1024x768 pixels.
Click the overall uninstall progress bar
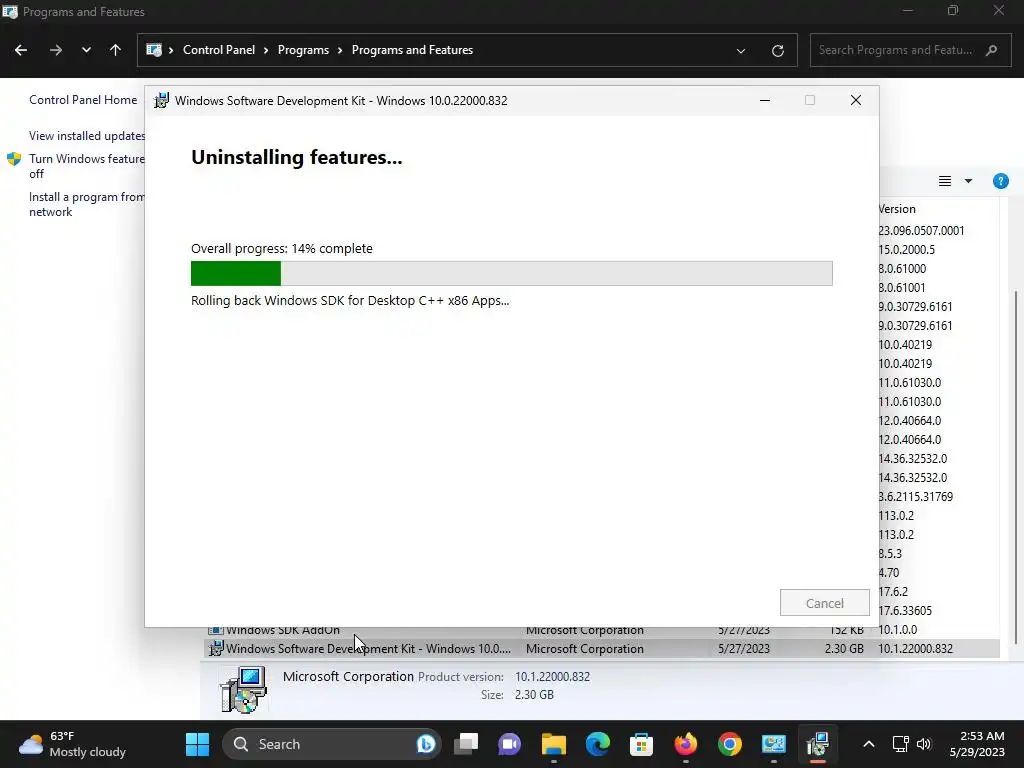click(x=511, y=273)
